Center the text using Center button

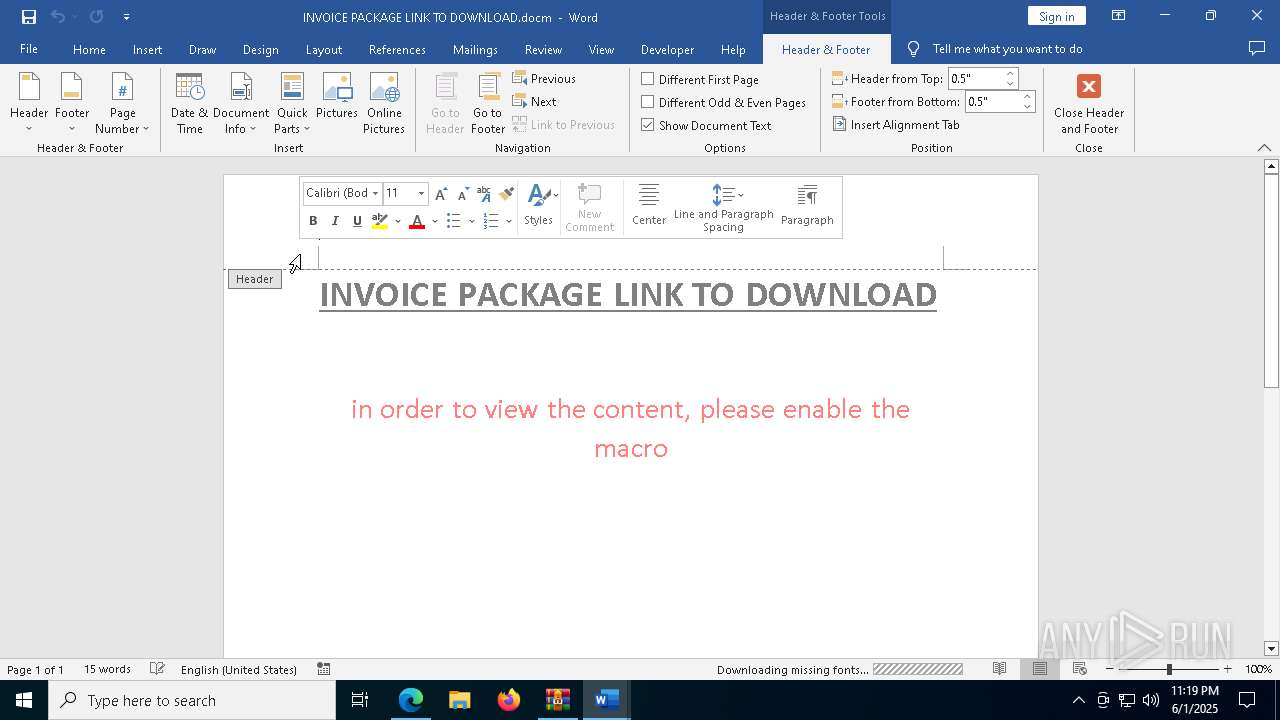point(649,206)
